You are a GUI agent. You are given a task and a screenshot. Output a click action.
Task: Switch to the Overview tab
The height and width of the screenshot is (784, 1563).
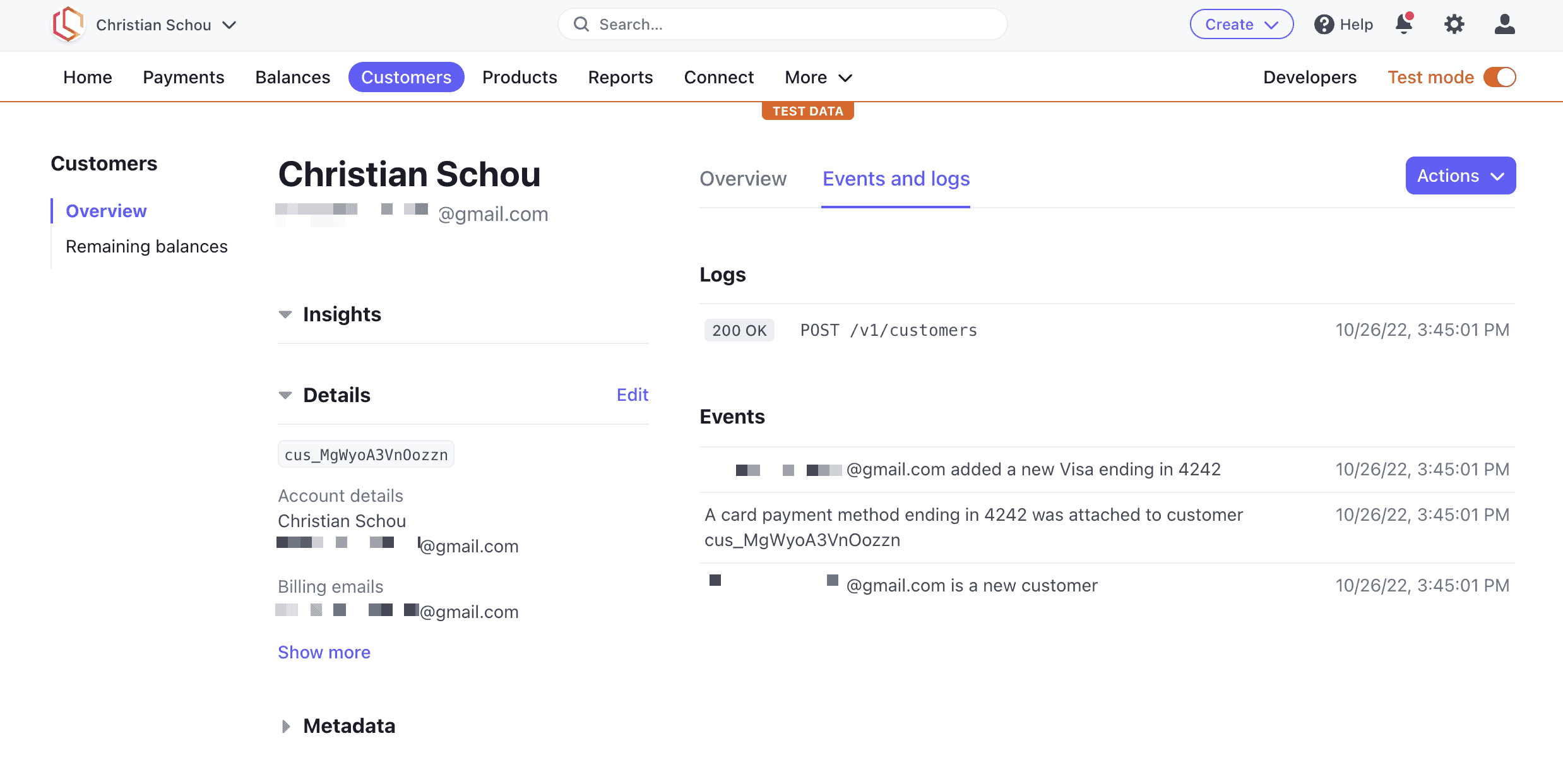click(743, 179)
